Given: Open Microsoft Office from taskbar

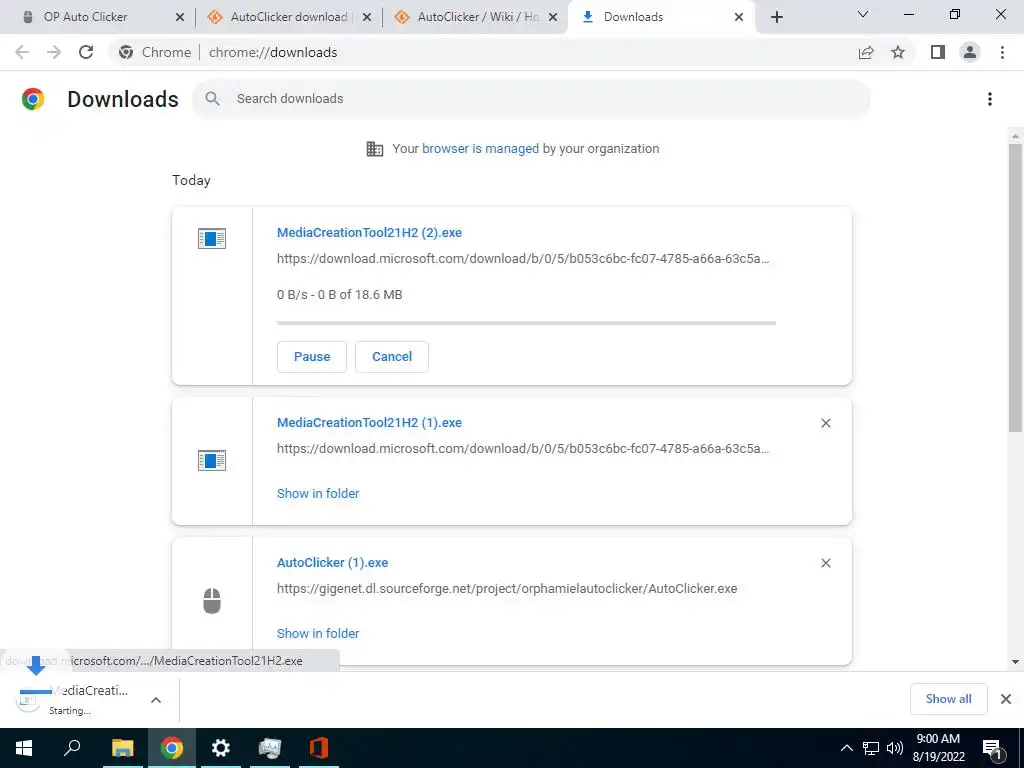Looking at the screenshot, I should point(319,748).
